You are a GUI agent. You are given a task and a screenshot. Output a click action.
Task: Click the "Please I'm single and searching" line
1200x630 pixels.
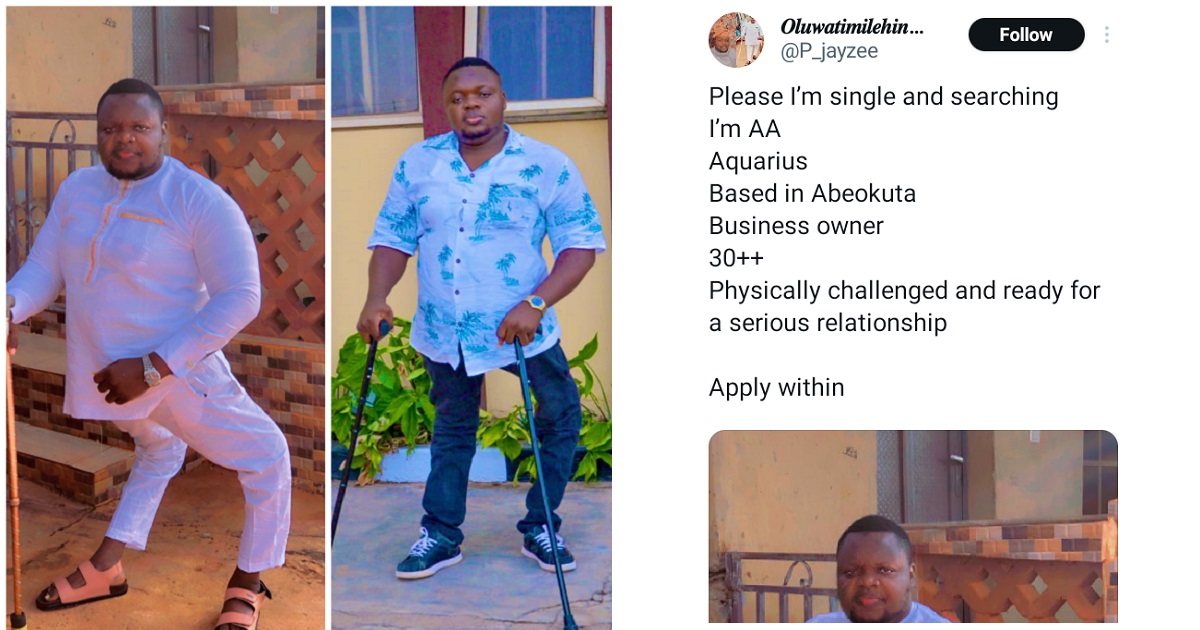point(884,97)
